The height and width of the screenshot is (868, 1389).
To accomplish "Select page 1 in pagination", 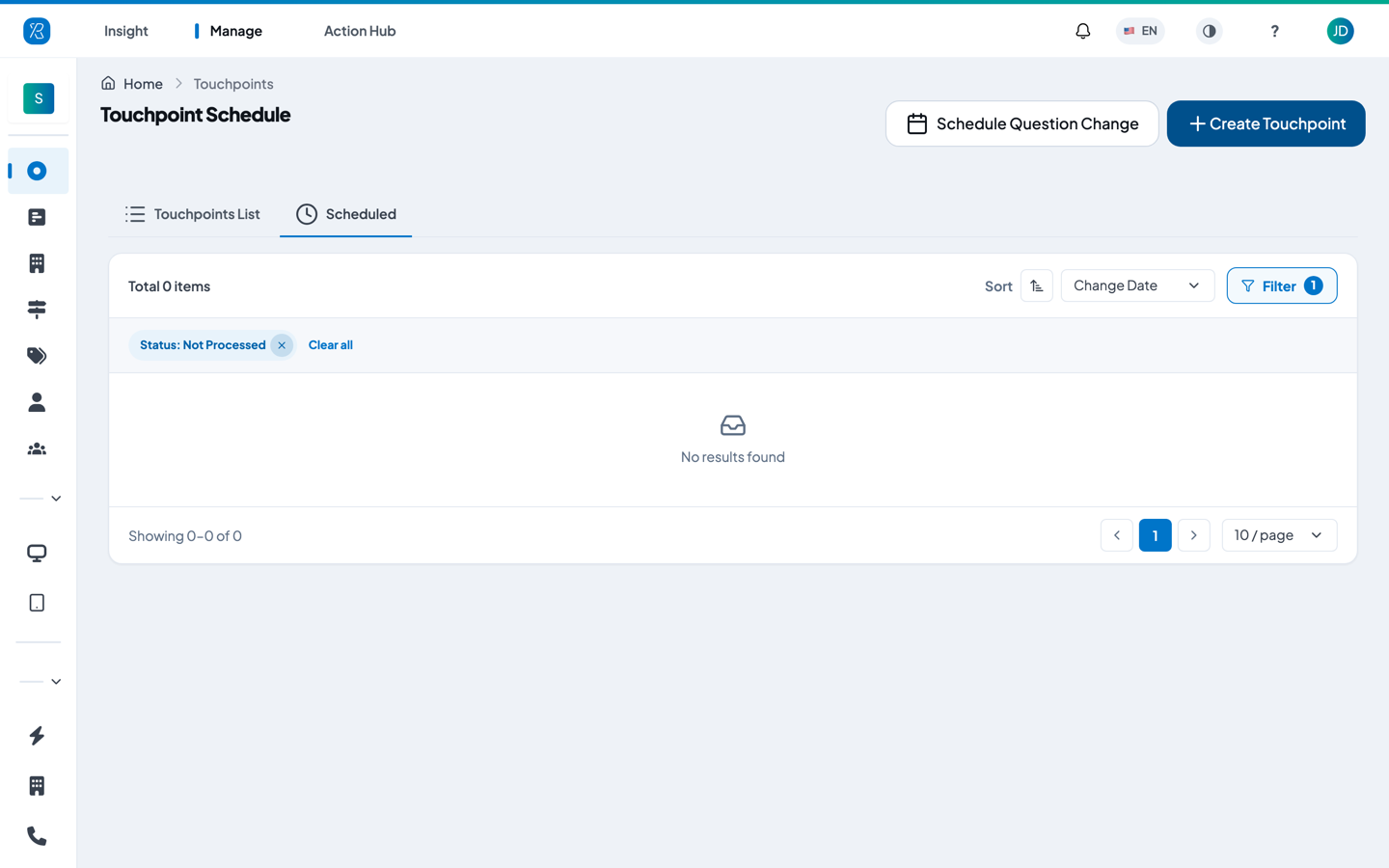I will [x=1156, y=535].
